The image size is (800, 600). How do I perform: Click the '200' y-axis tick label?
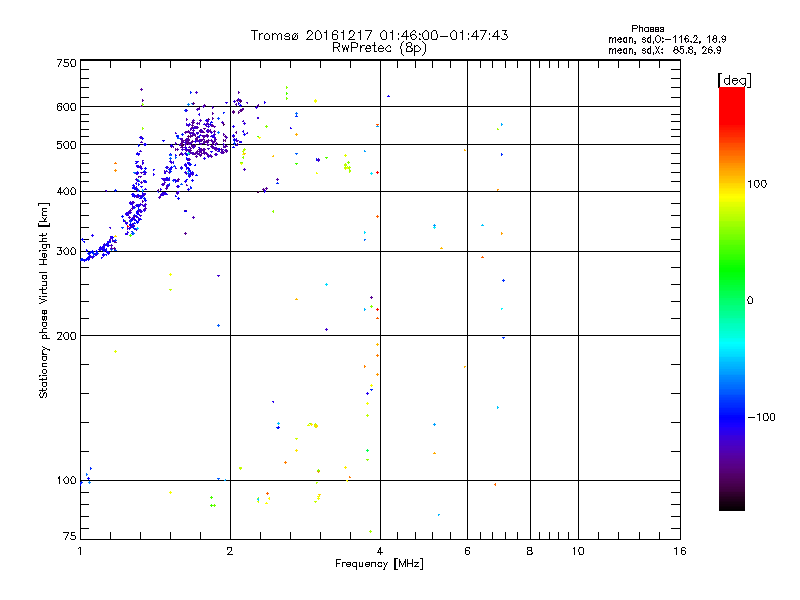pyautogui.click(x=67, y=336)
